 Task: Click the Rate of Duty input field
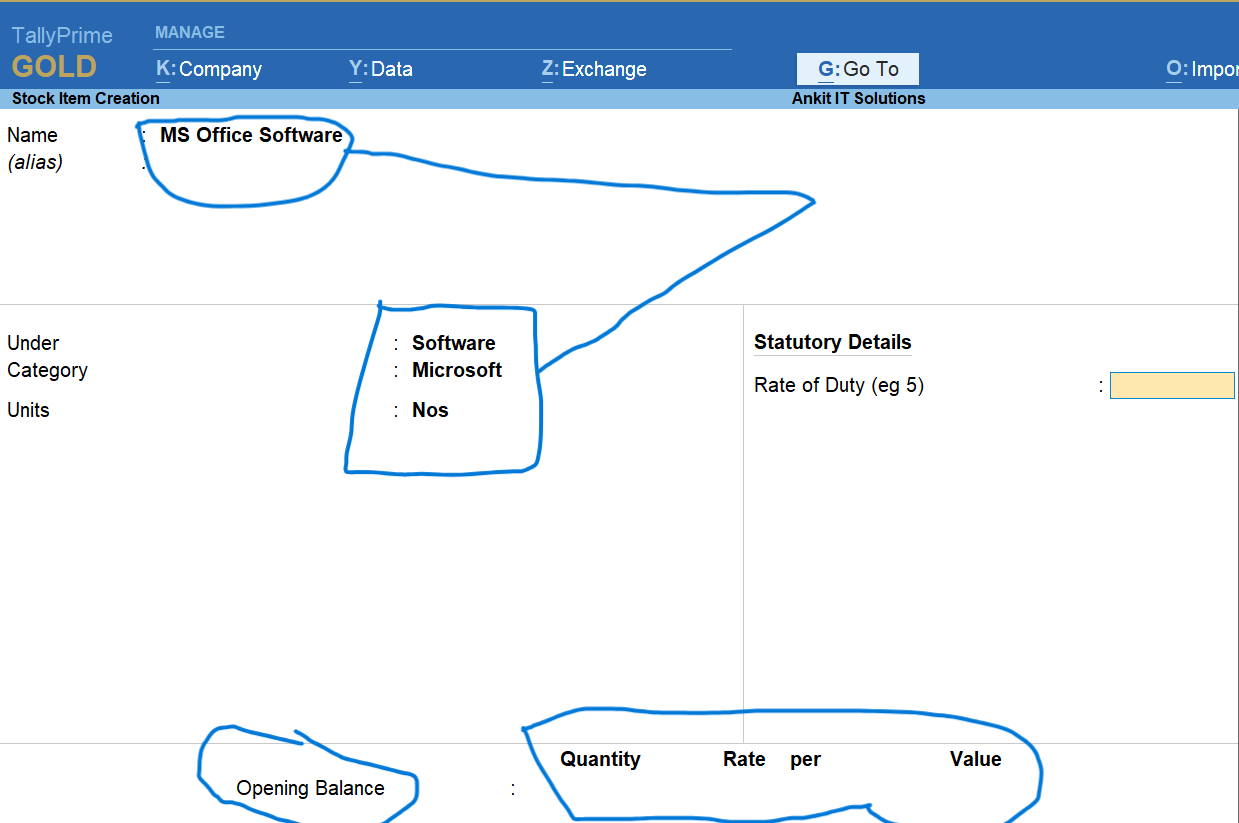coord(1172,386)
